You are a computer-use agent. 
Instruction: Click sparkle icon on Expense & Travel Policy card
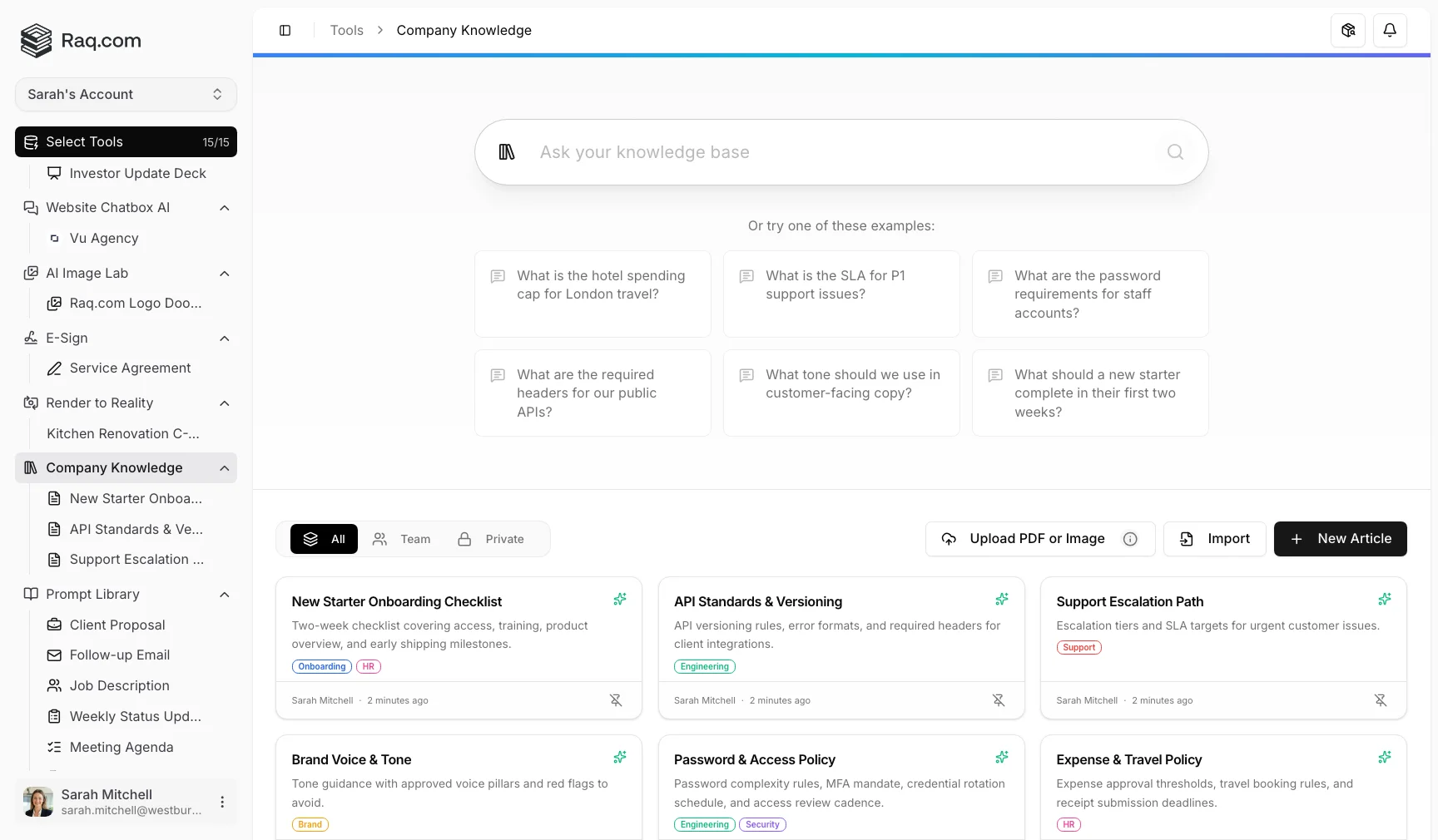click(1384, 758)
